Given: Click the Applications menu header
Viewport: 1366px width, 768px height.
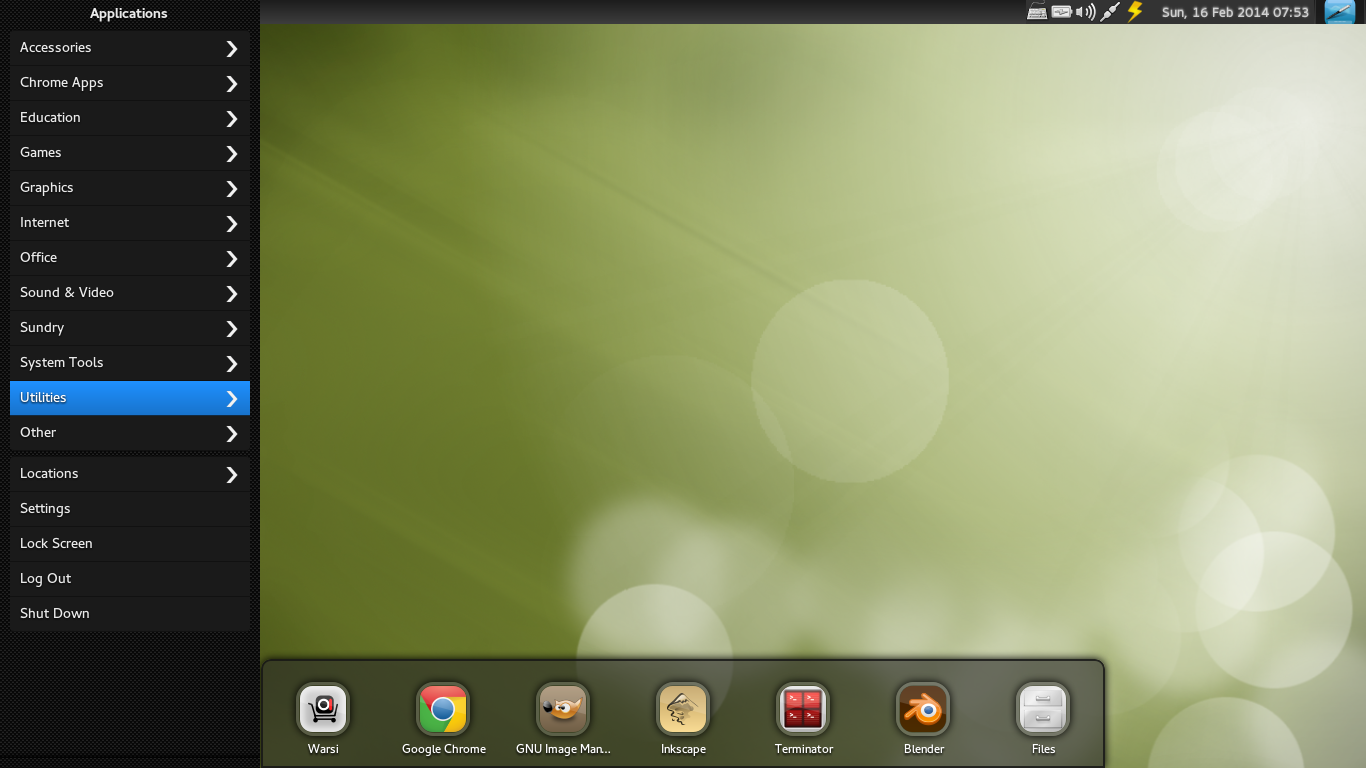Looking at the screenshot, I should pos(129,13).
